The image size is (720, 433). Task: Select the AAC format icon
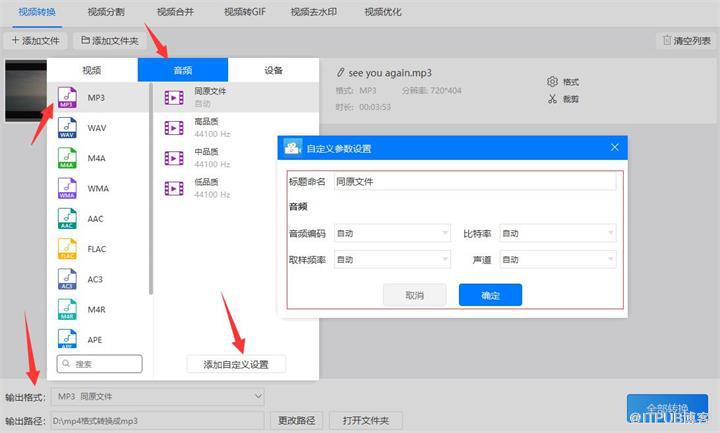[x=67, y=219]
